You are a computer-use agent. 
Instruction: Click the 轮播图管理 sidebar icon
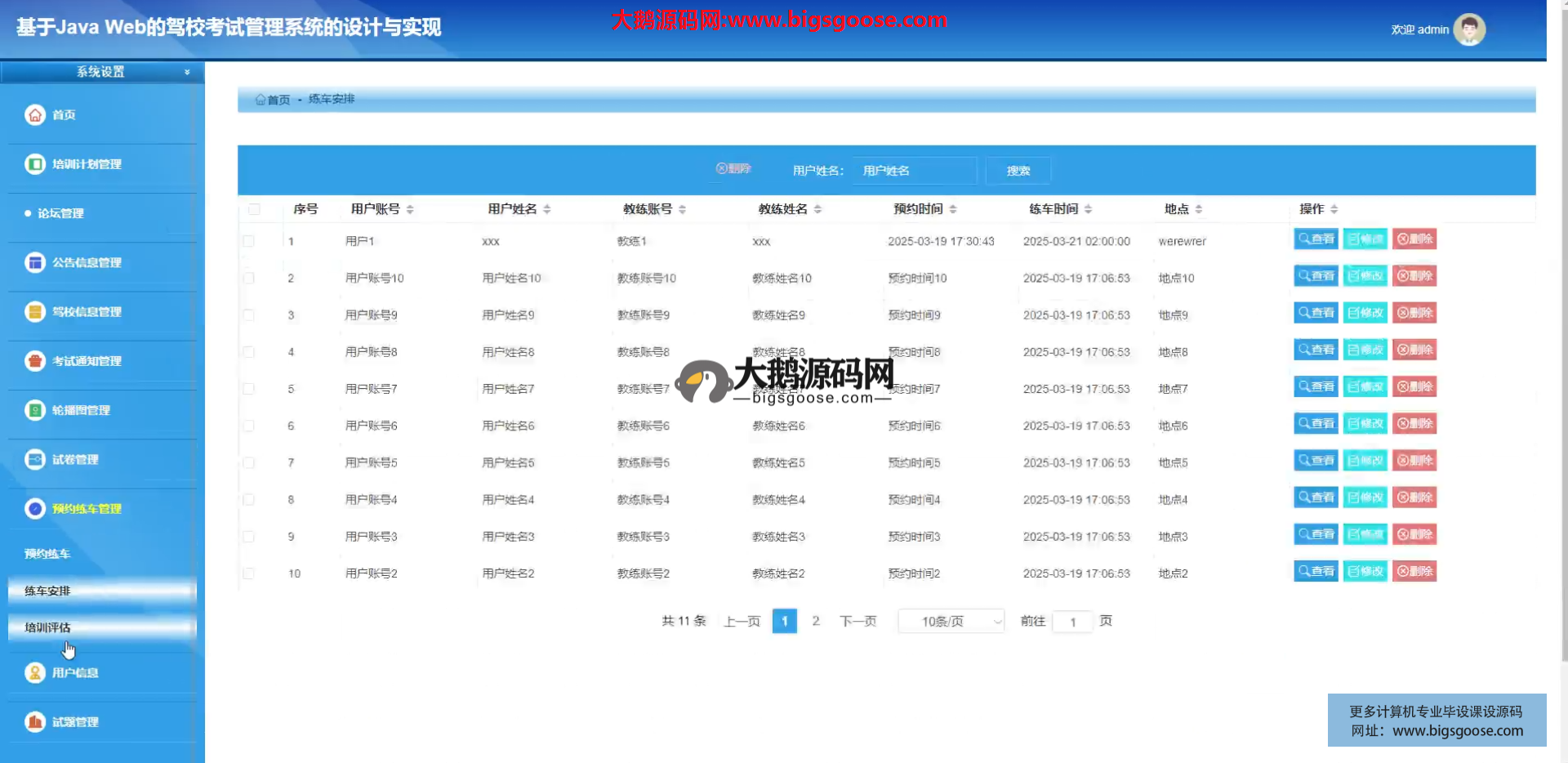click(35, 410)
